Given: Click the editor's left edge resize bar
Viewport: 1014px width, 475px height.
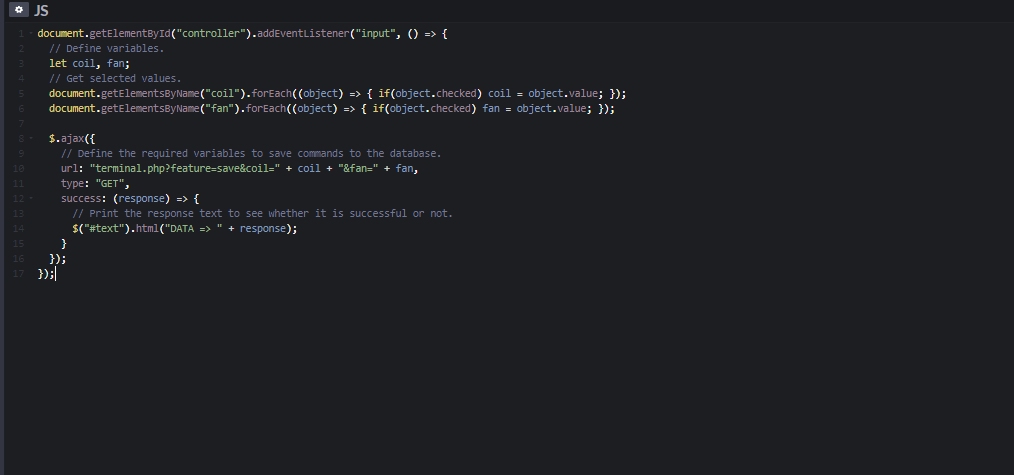Looking at the screenshot, I should (2, 240).
